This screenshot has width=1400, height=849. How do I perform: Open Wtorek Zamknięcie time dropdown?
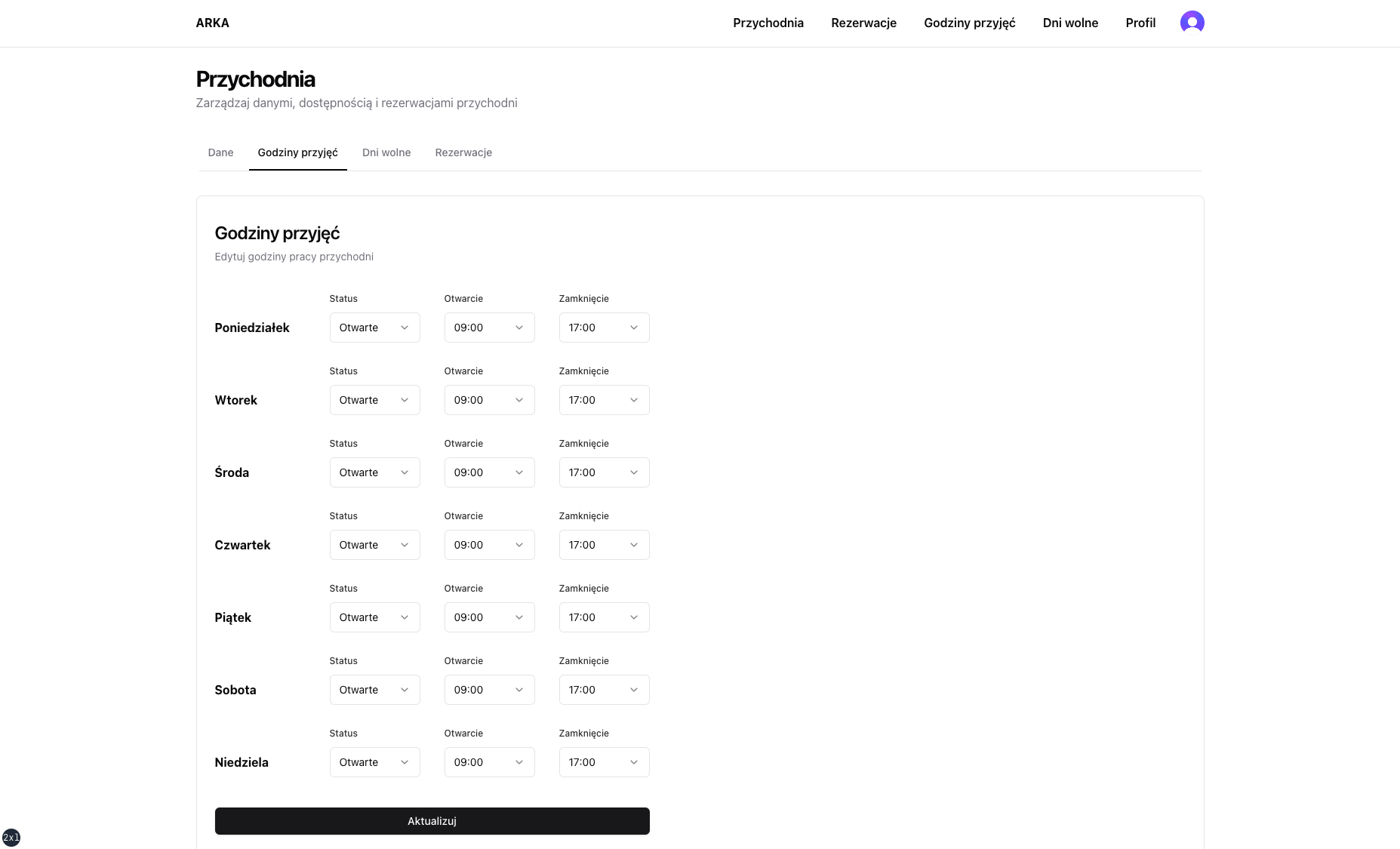(x=604, y=400)
